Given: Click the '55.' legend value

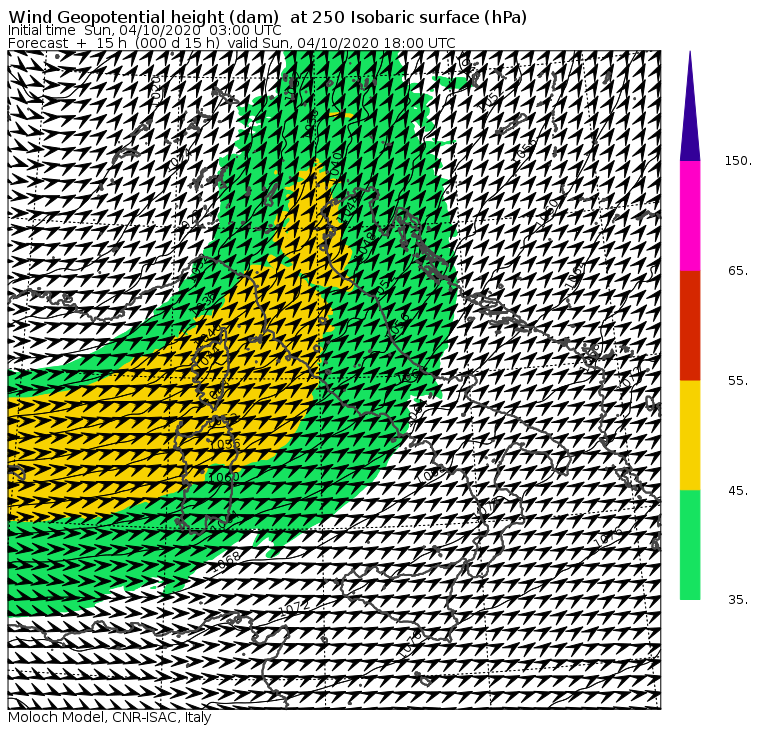Looking at the screenshot, I should coord(738,381).
